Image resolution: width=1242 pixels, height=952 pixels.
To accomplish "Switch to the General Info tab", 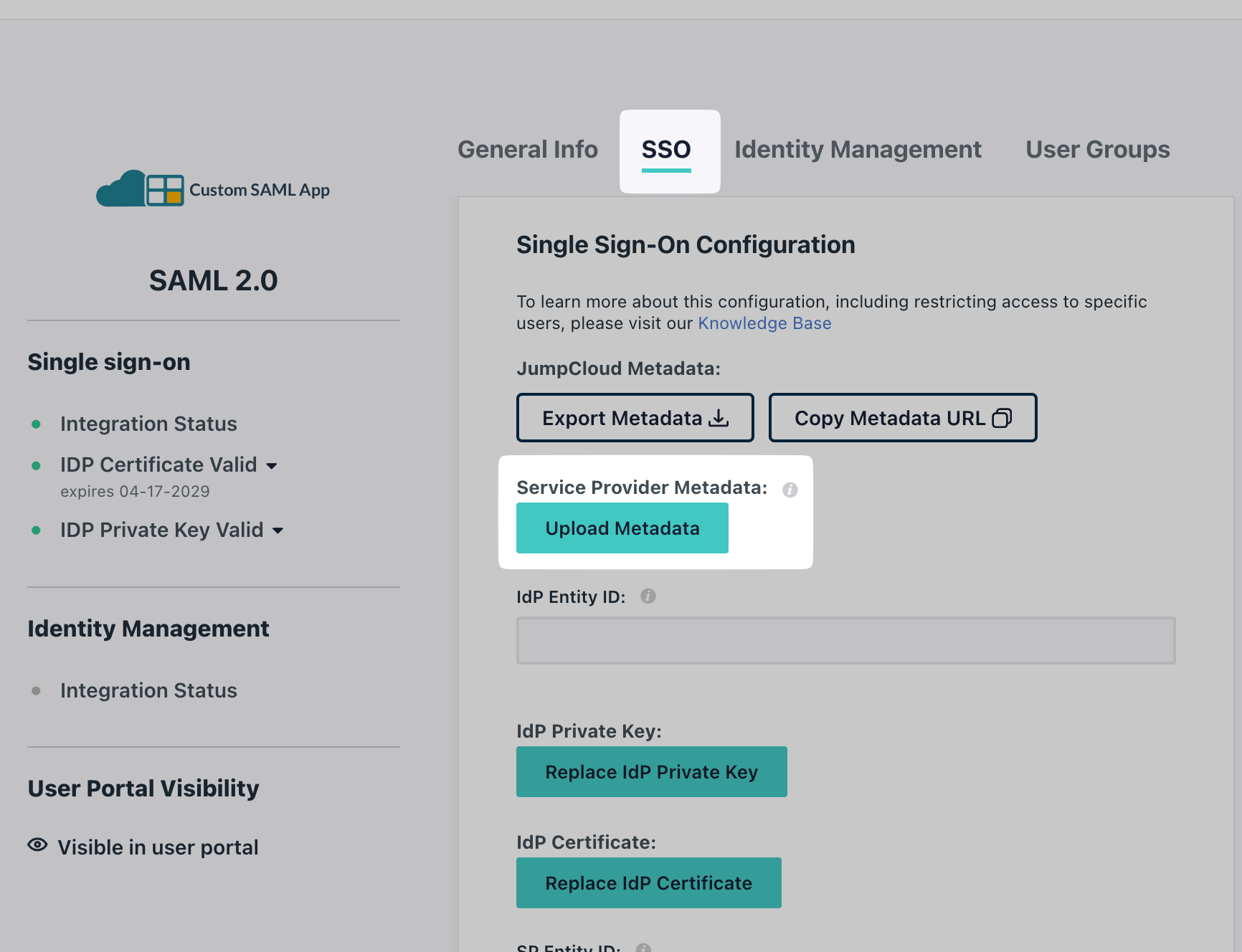I will pyautogui.click(x=528, y=149).
